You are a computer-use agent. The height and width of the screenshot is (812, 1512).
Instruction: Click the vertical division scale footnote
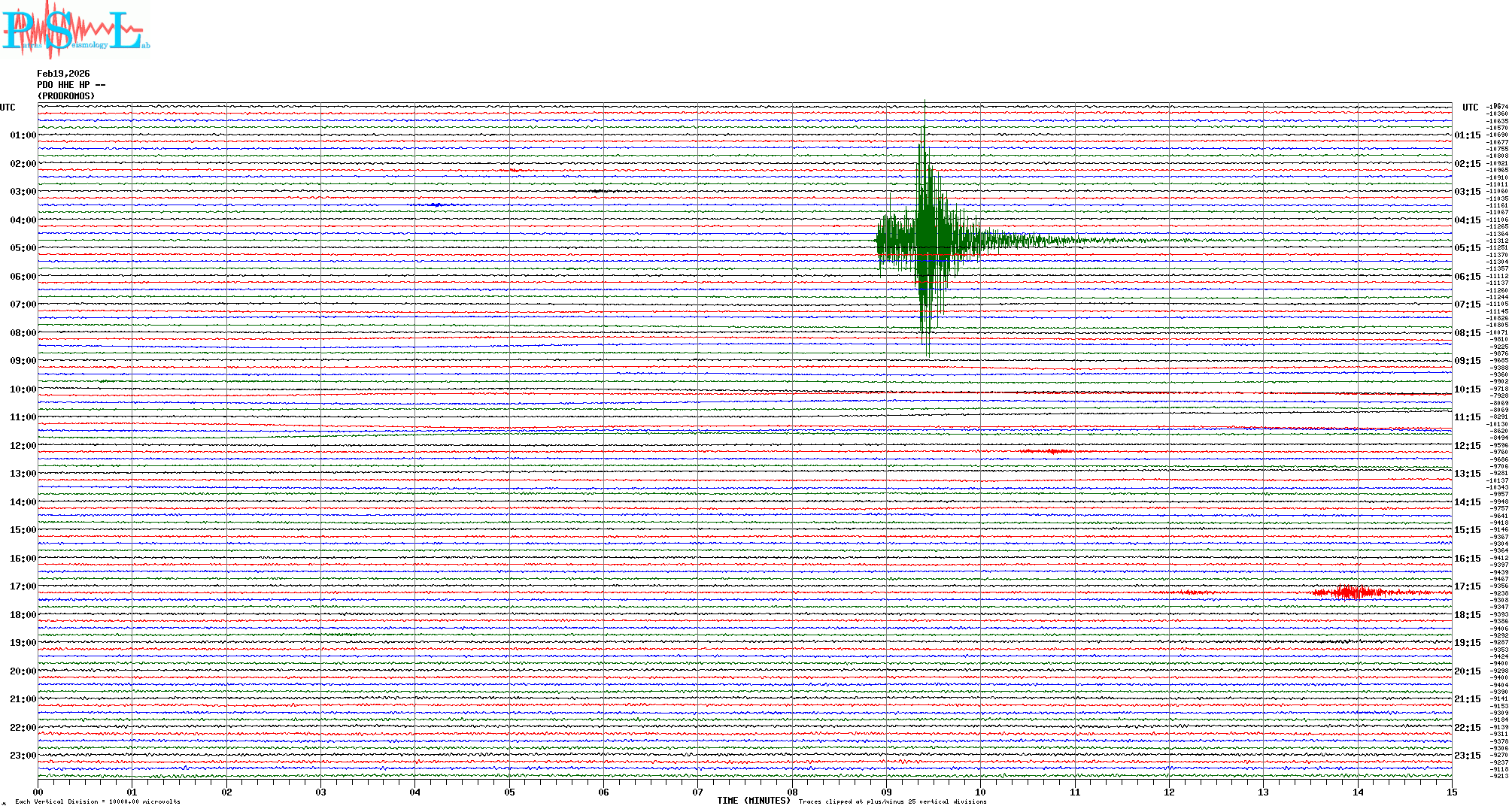(x=98, y=802)
